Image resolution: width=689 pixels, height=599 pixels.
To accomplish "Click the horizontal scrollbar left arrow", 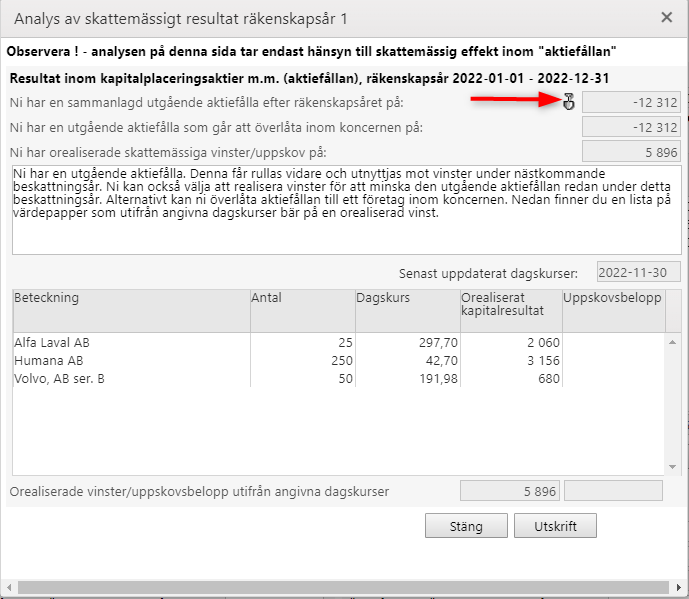I will click(x=8, y=587).
